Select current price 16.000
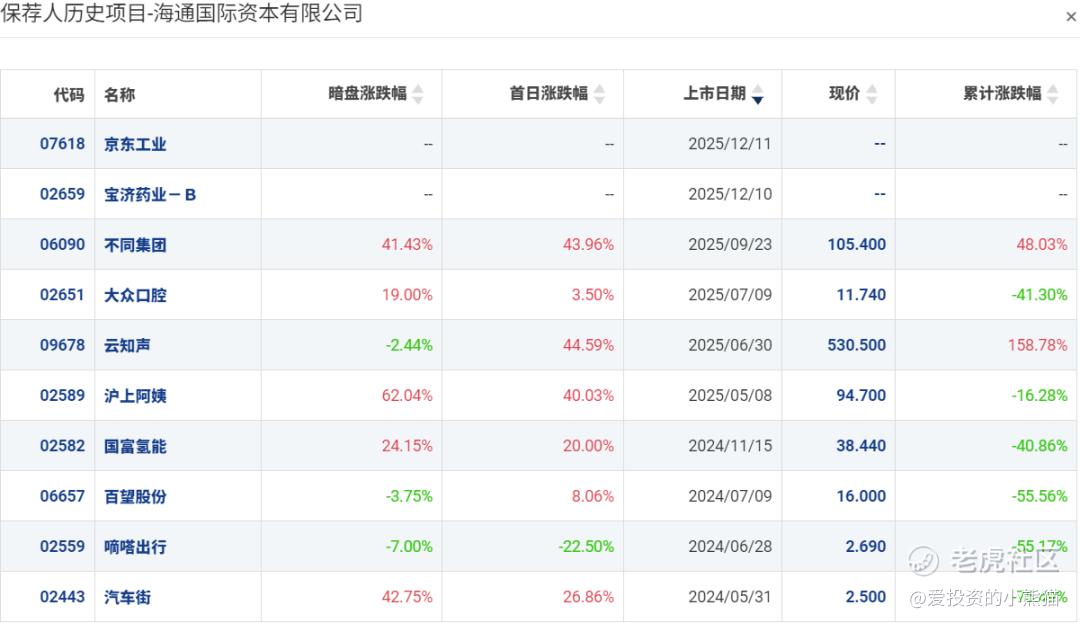The image size is (1080, 623). [861, 496]
